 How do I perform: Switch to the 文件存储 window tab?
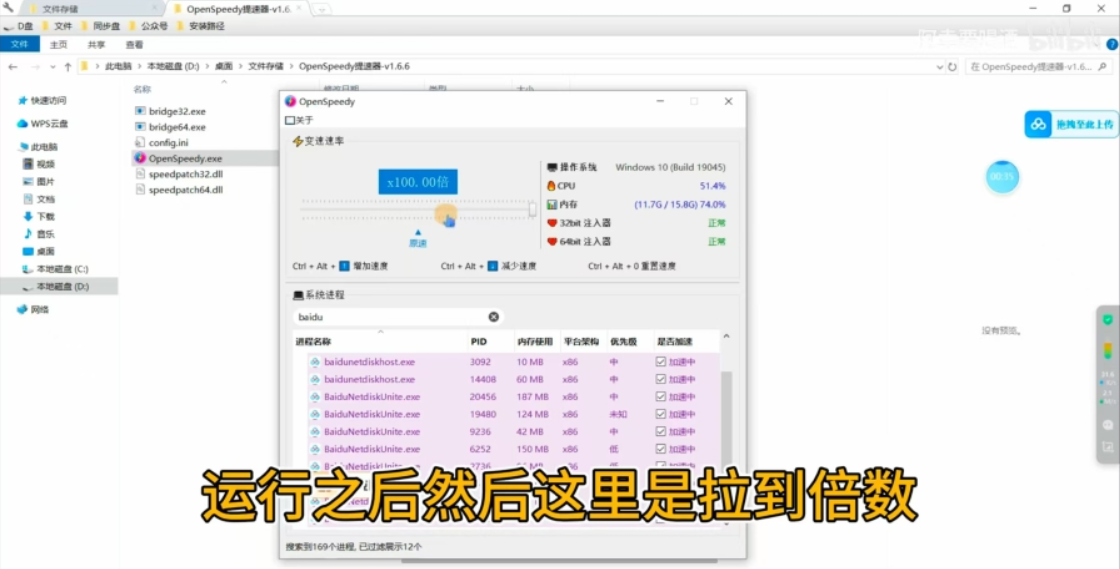(x=93, y=9)
